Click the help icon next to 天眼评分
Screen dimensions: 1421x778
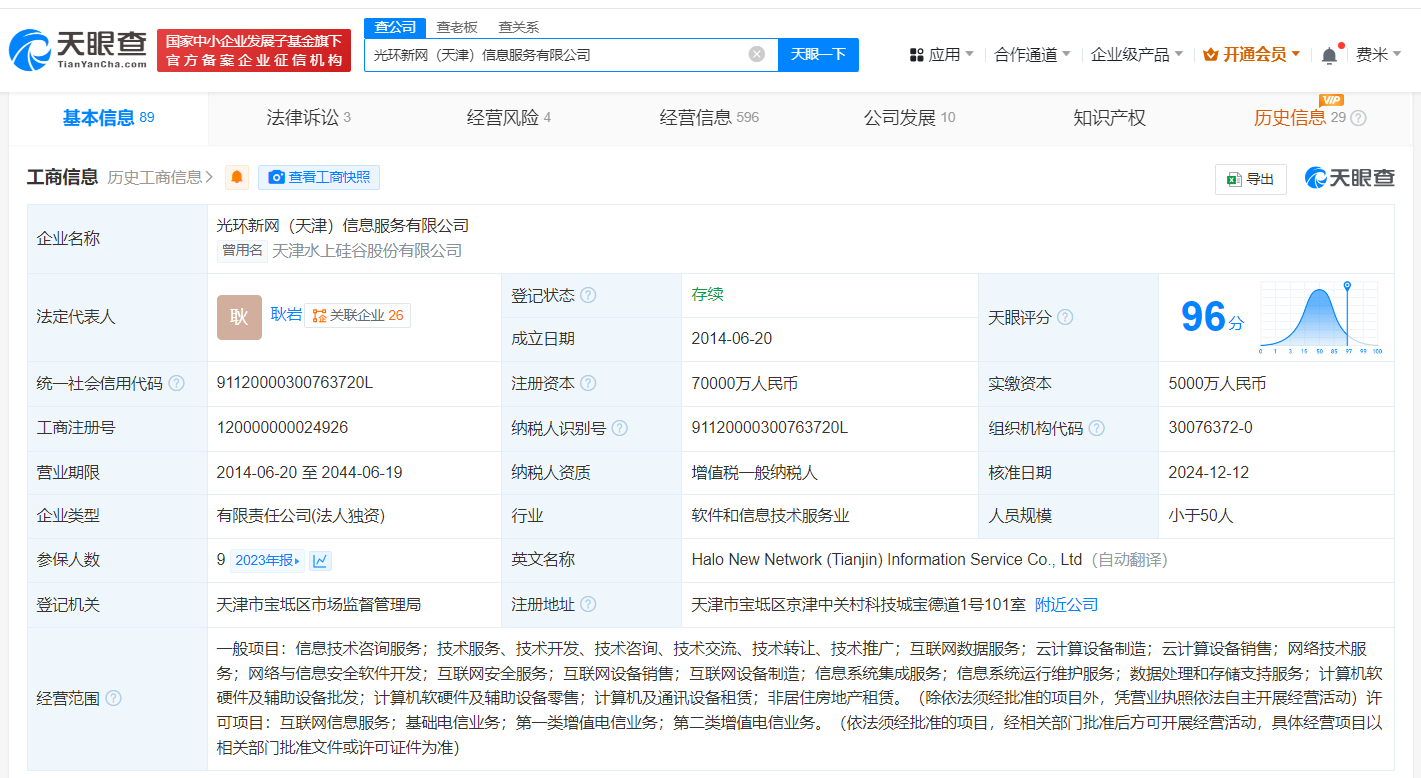[x=1065, y=317]
